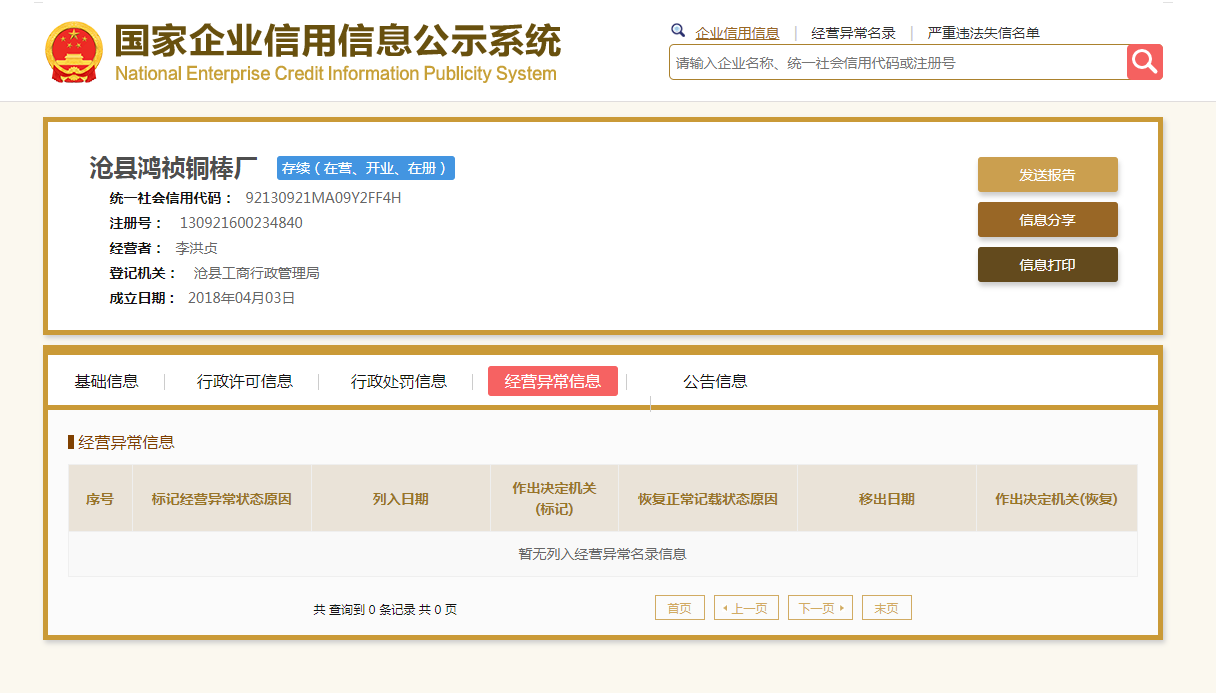Screen dimensions: 1216x693
Task: Click the 恢复正常记载状态原因 column header
Action: [x=708, y=498]
